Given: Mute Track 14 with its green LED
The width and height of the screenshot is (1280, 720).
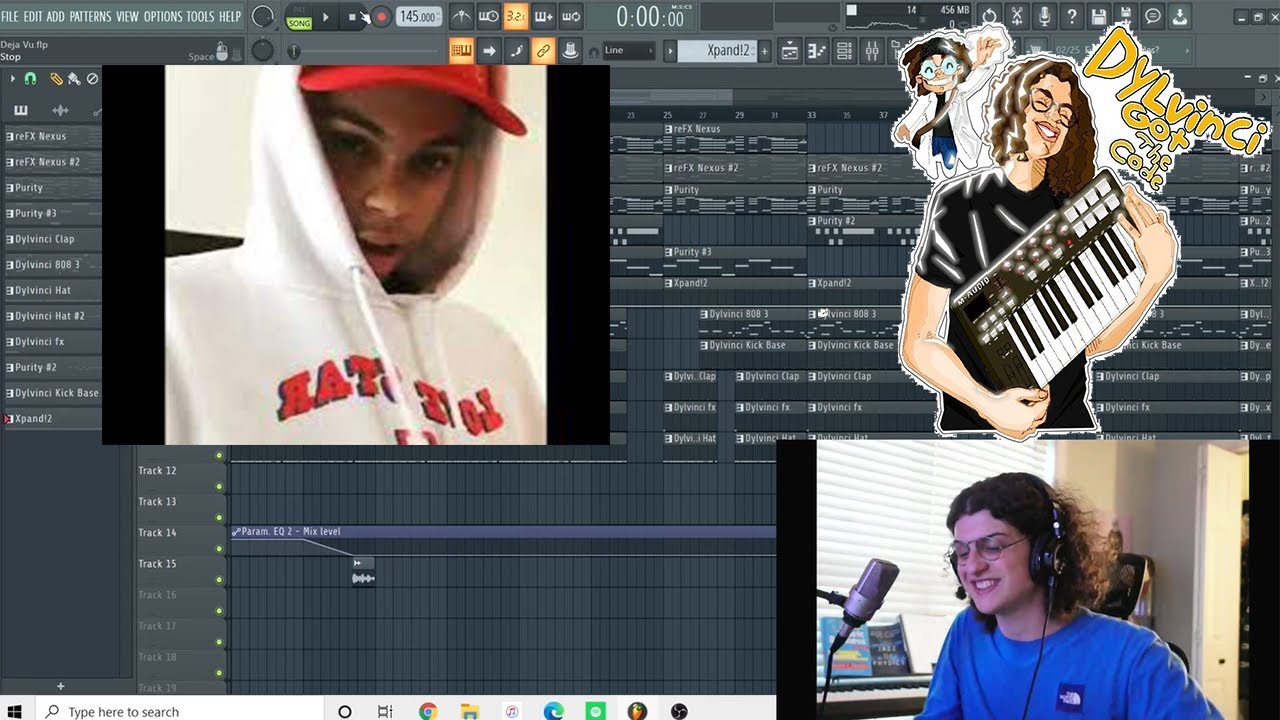Looking at the screenshot, I should pos(219,549).
